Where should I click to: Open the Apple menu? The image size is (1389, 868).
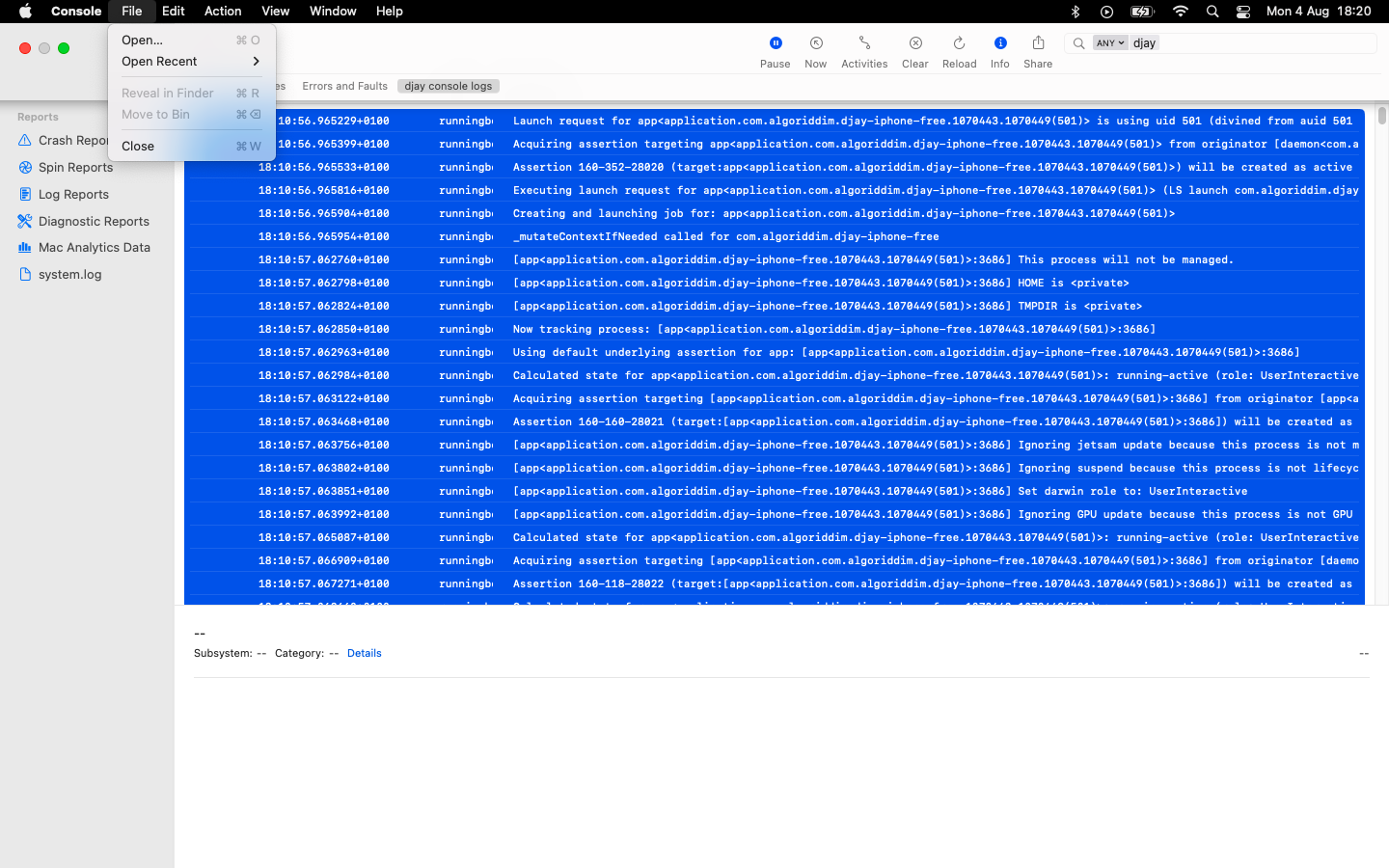[25, 12]
